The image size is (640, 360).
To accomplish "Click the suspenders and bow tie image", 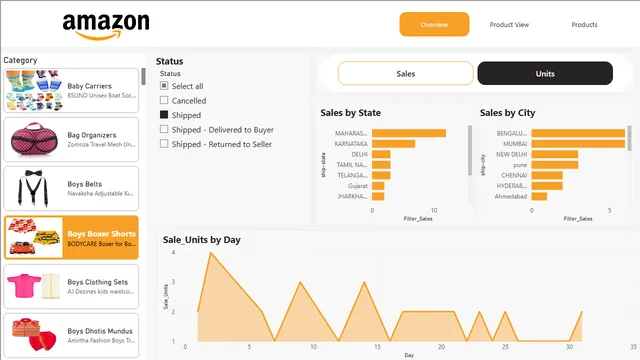I will (x=33, y=188).
